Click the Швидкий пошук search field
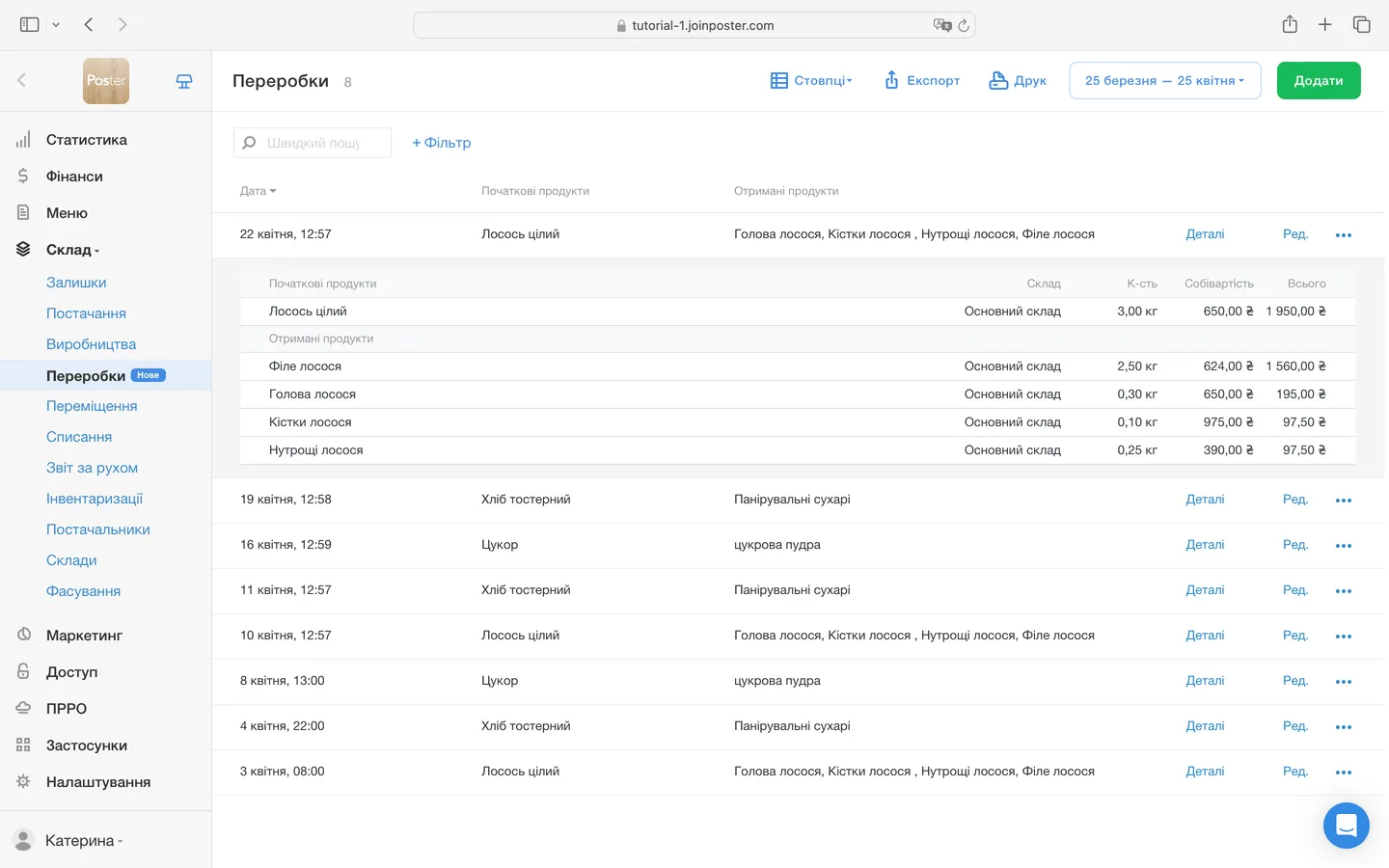1389x868 pixels. 313,143
